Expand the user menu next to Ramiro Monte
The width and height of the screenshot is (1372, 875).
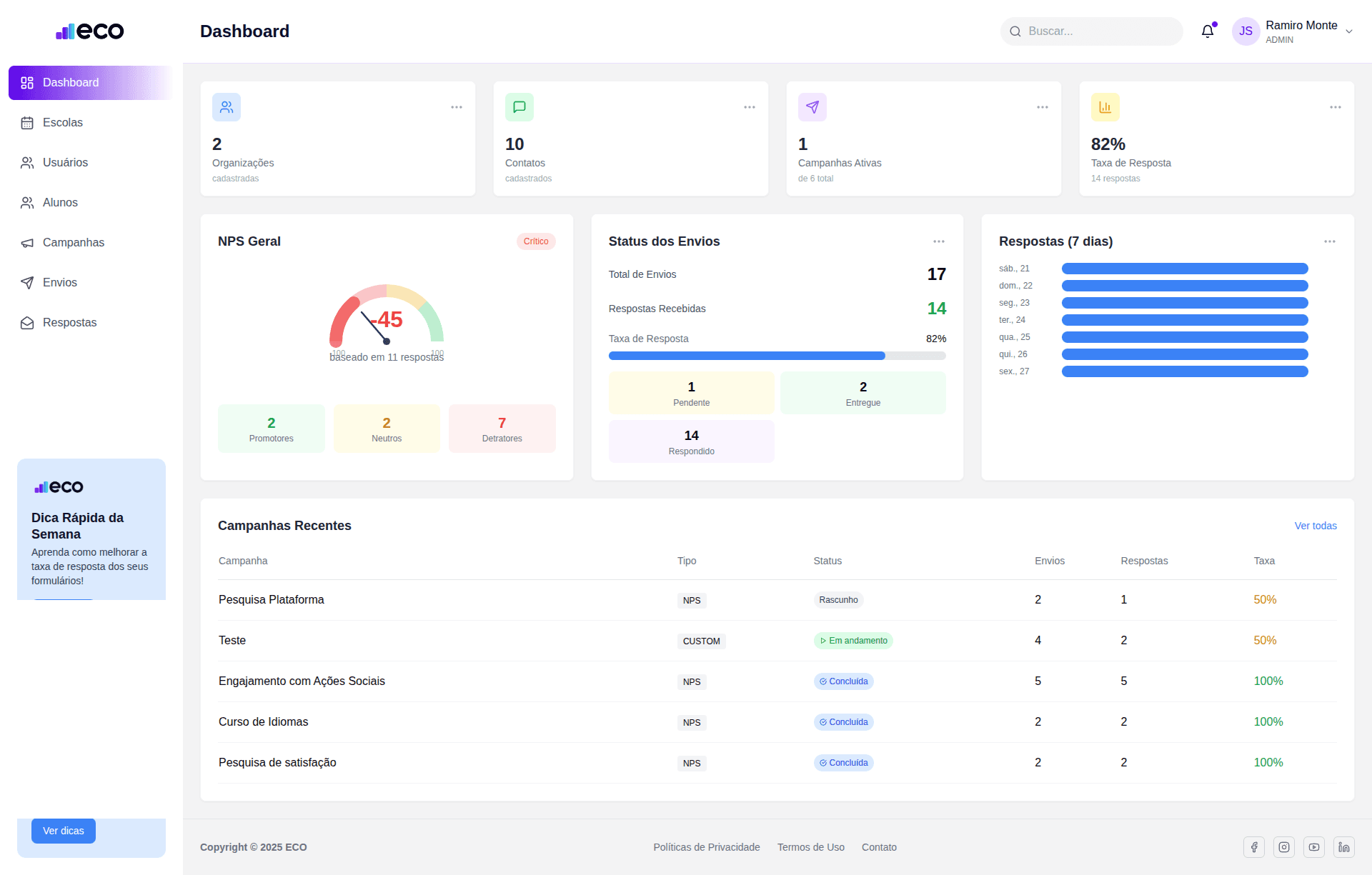1349,31
